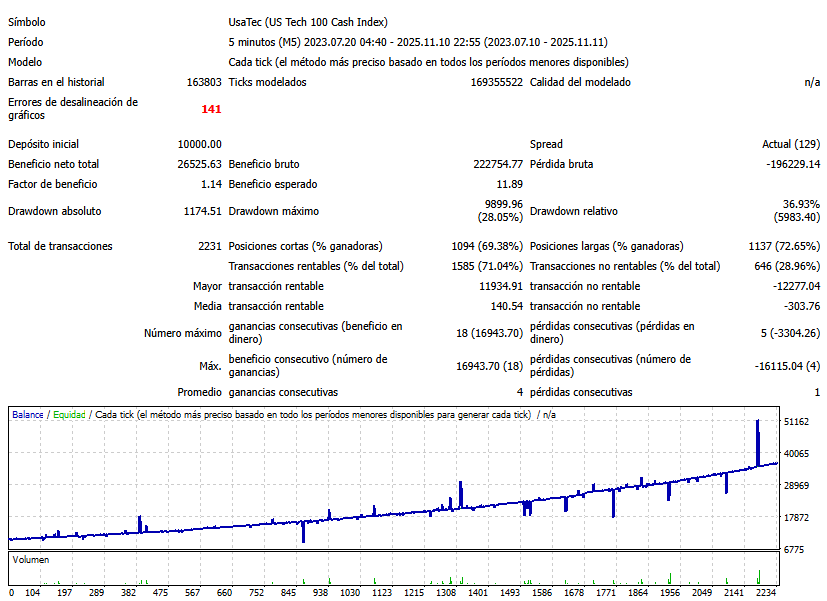Click the Total de transacciones value 2231
The image size is (827, 601).
coord(210,246)
